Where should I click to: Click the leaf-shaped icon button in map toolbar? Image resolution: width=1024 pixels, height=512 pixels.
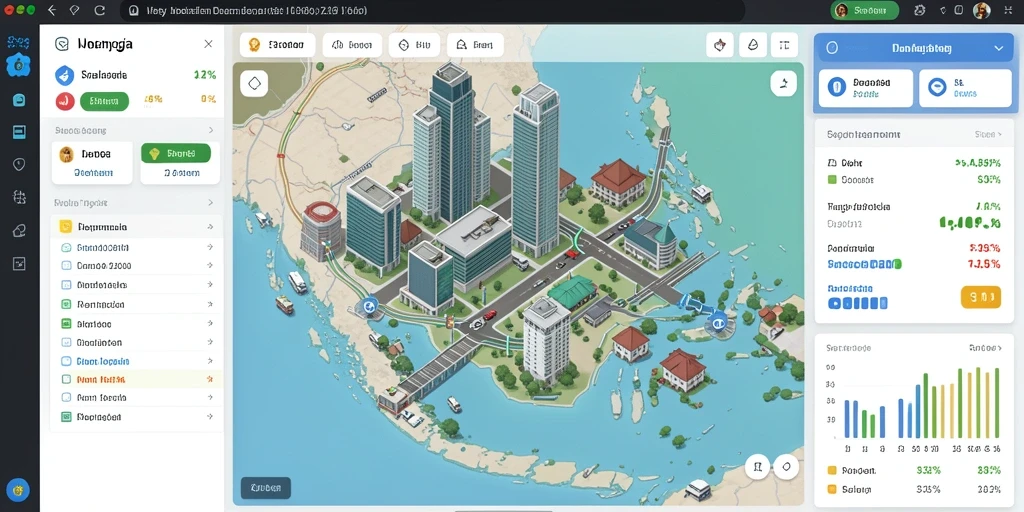click(x=753, y=45)
